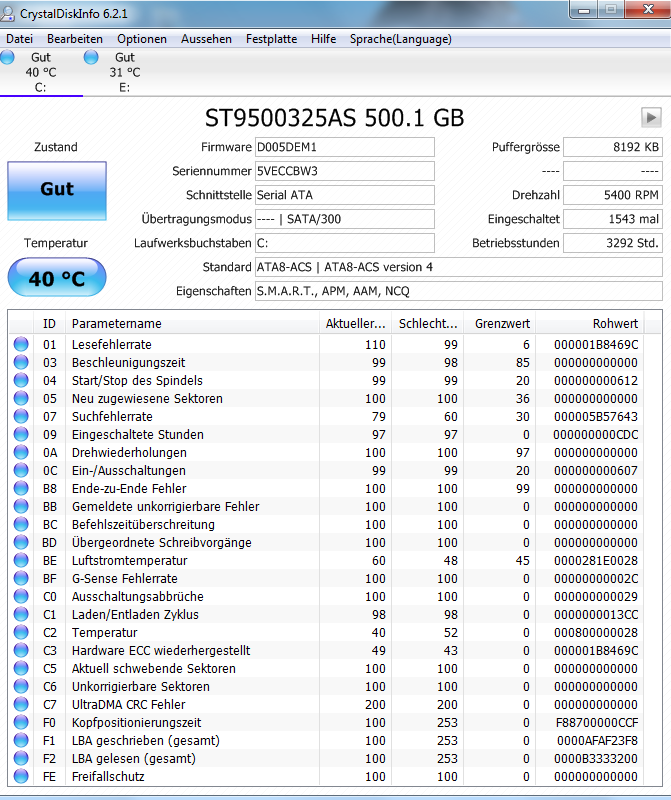The height and width of the screenshot is (800, 671).
Task: Open the Aussehen menu
Action: coord(206,39)
